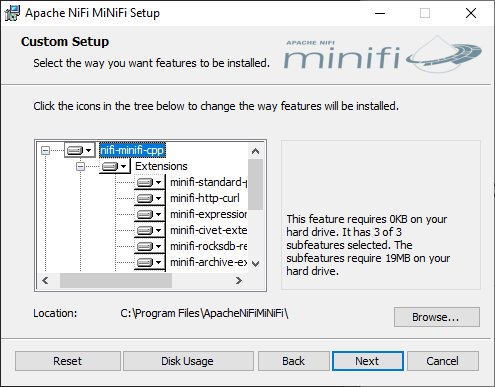Image resolution: width=495 pixels, height=387 pixels.
Task: Click the Next button
Action: [x=368, y=361]
